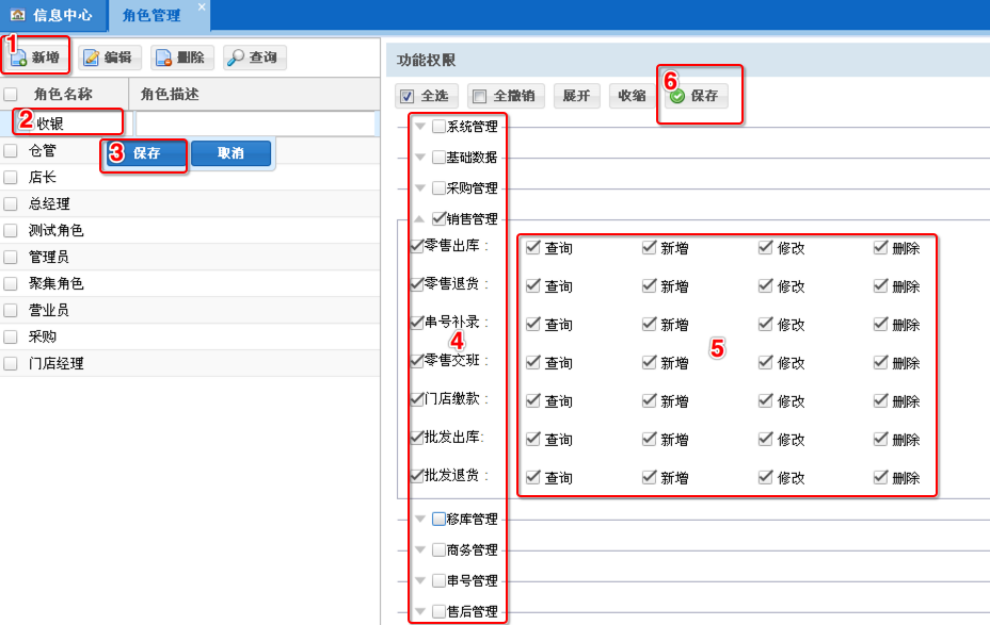Expand the 基础数据 section arrow
The height and width of the screenshot is (626, 990).
(420, 157)
